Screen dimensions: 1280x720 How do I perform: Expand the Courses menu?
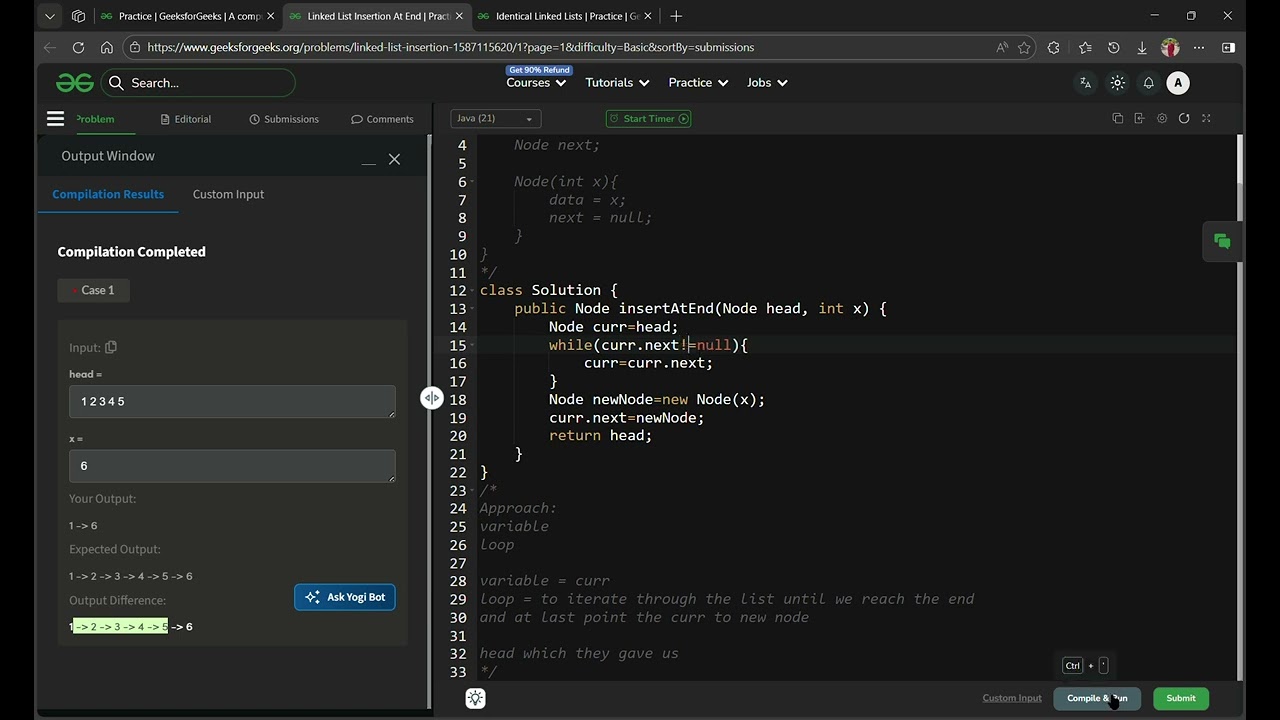[x=536, y=83]
